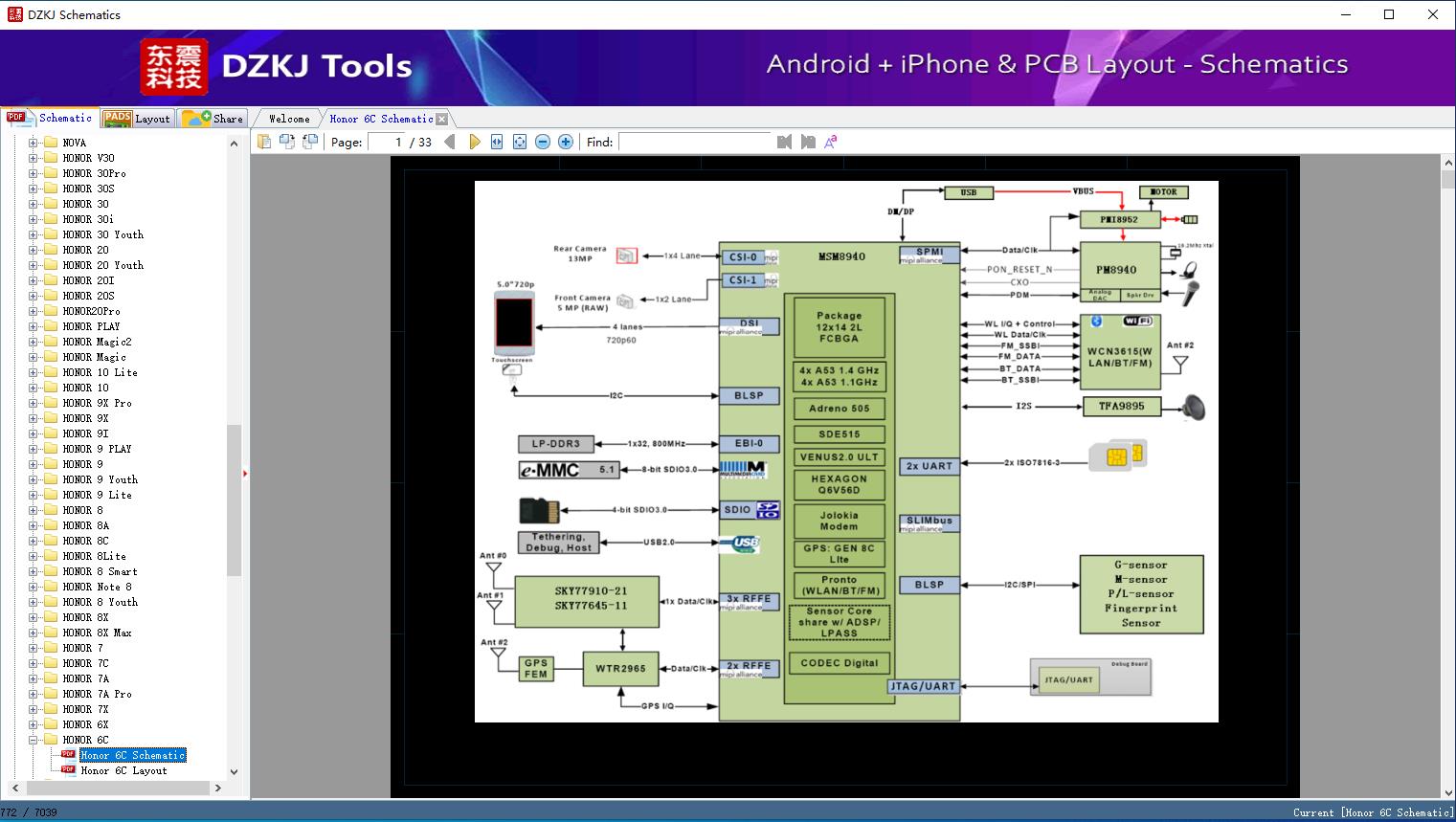Zoom in with the plus icon
This screenshot has width=1456, height=822.
coord(566,142)
